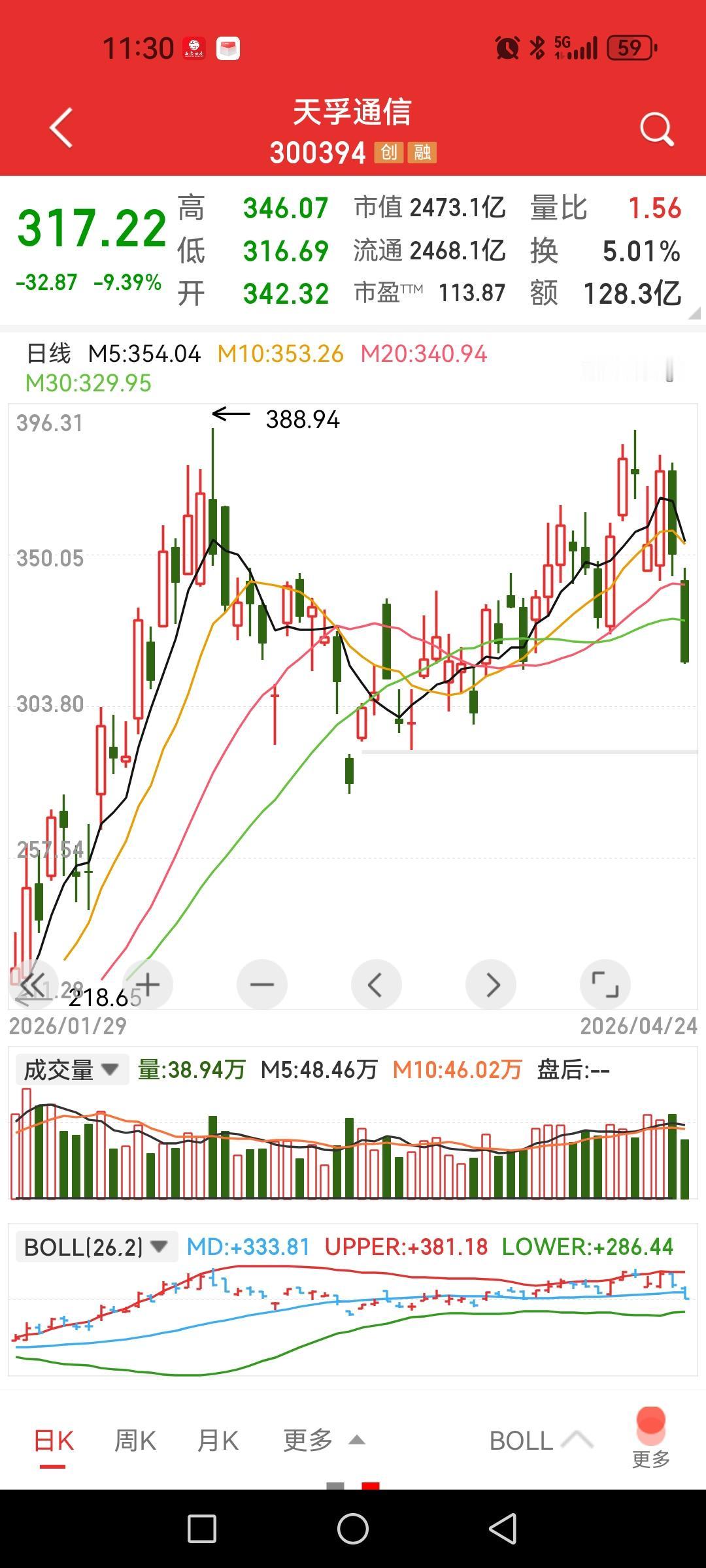Image resolution: width=706 pixels, height=1568 pixels.
Task: Tap BOLL LOWER:+286.44 value
Action: (587, 1247)
